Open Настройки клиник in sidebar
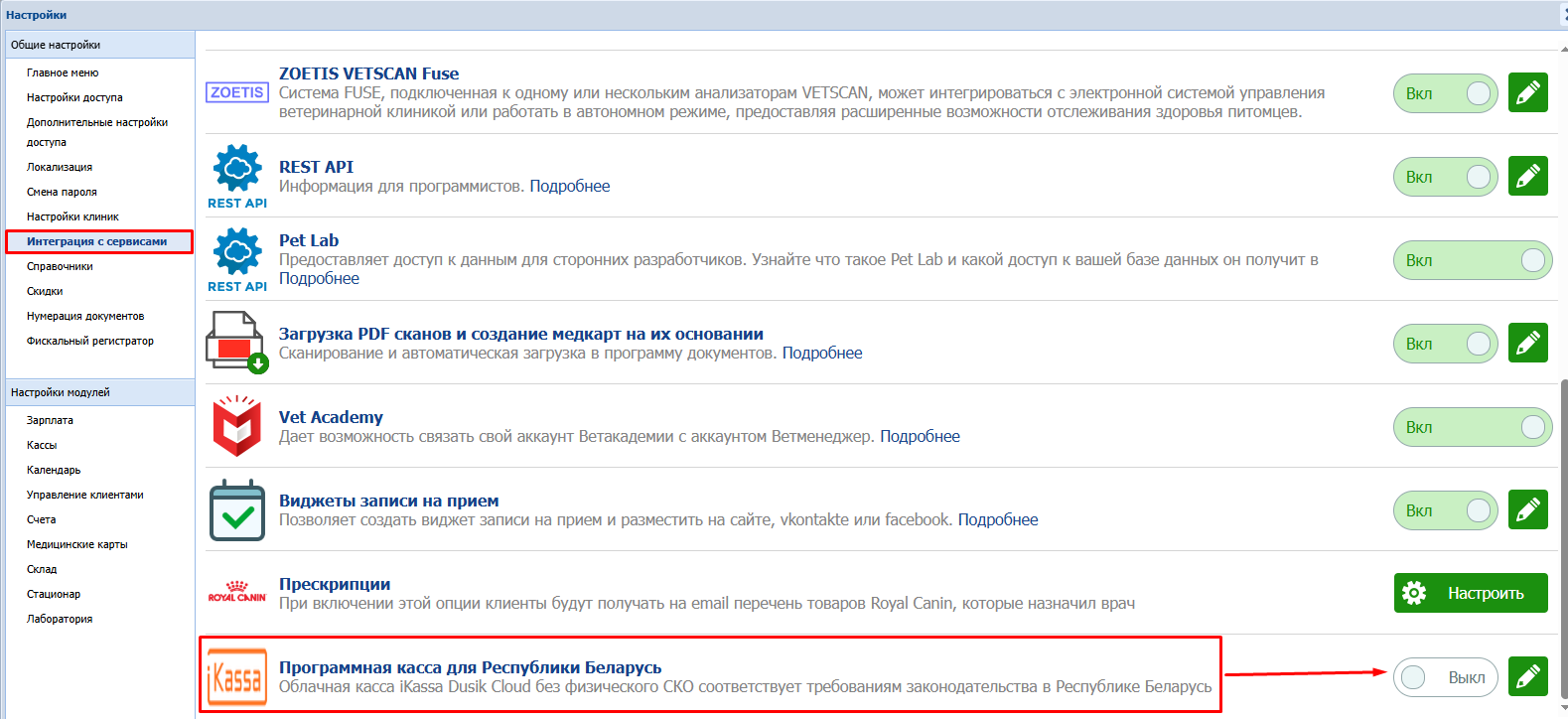The height and width of the screenshot is (719, 1568). [x=72, y=216]
